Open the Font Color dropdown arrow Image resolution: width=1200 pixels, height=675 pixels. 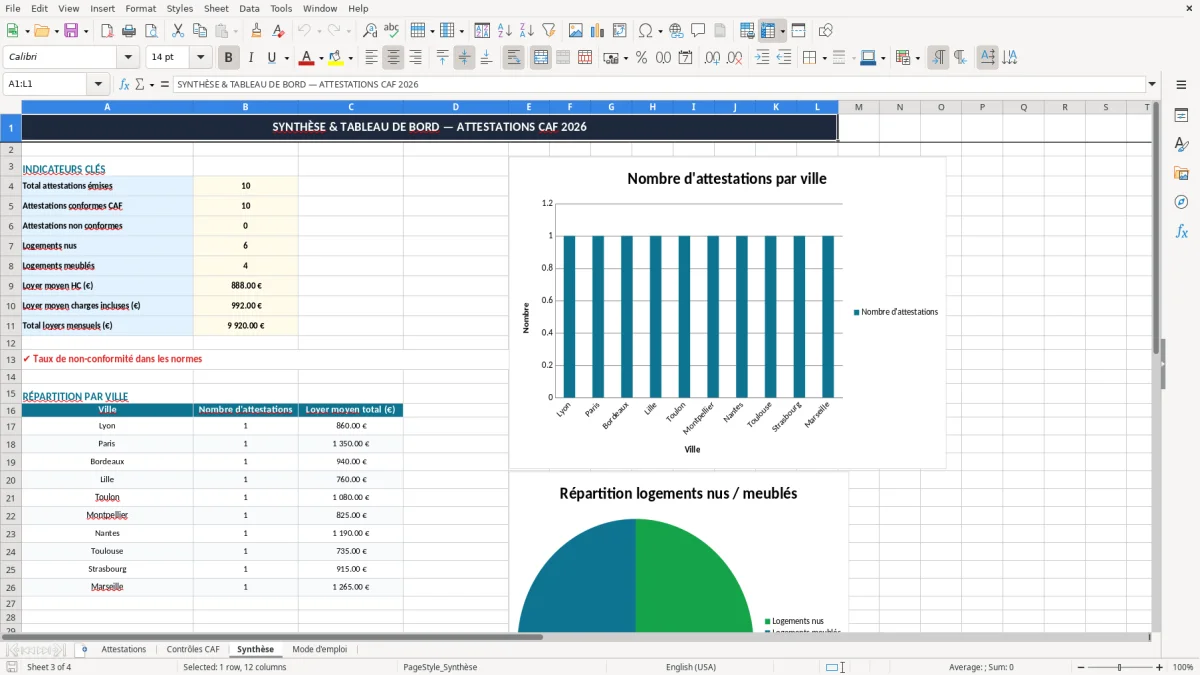pyautogui.click(x=321, y=58)
